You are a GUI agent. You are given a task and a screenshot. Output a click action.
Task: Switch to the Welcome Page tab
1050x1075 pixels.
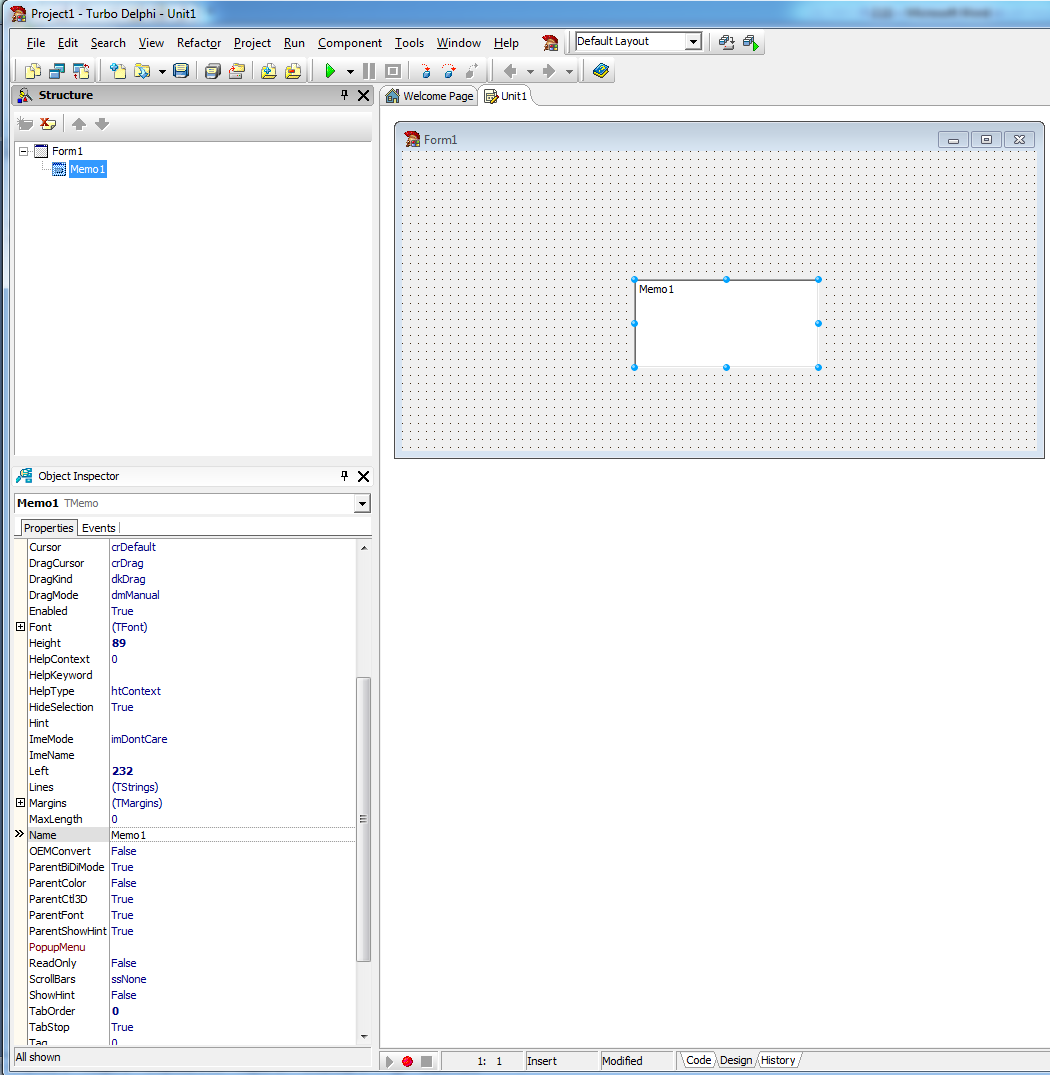coord(429,96)
